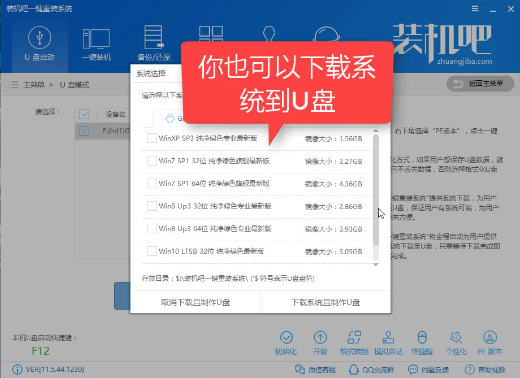Screen dimensions: 520x378
Task: Click 取消下载且制作U盘 button
Action: click(195, 302)
